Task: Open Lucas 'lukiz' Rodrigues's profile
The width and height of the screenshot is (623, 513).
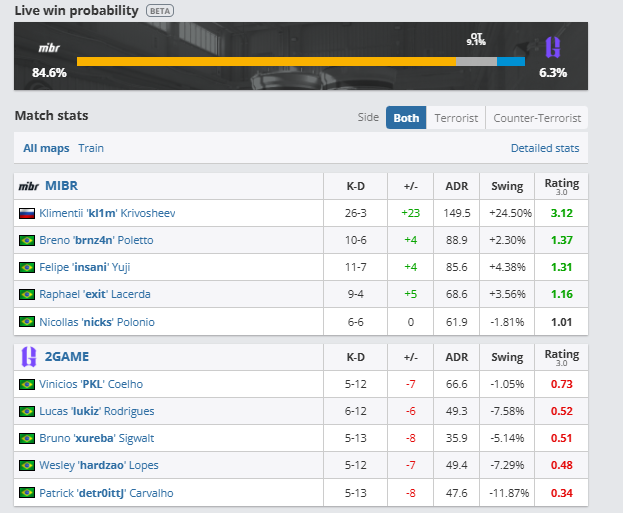Action: (x=97, y=411)
